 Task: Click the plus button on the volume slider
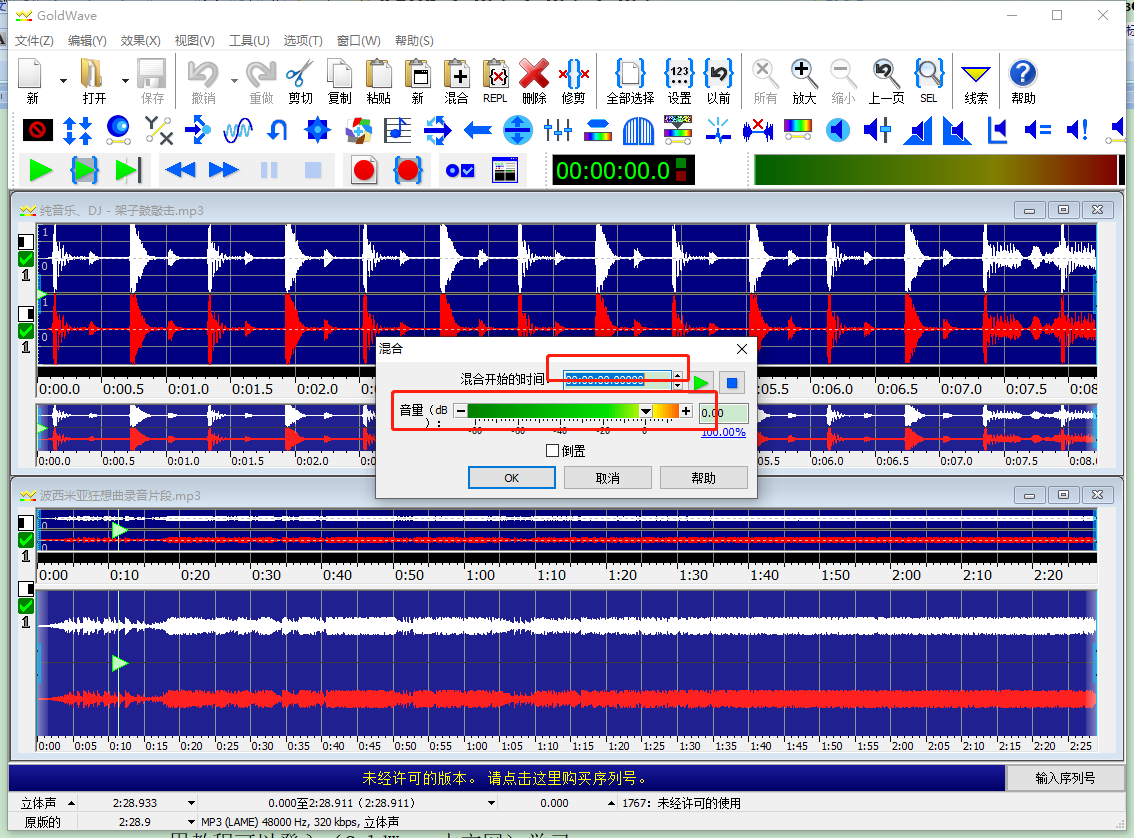(x=686, y=411)
